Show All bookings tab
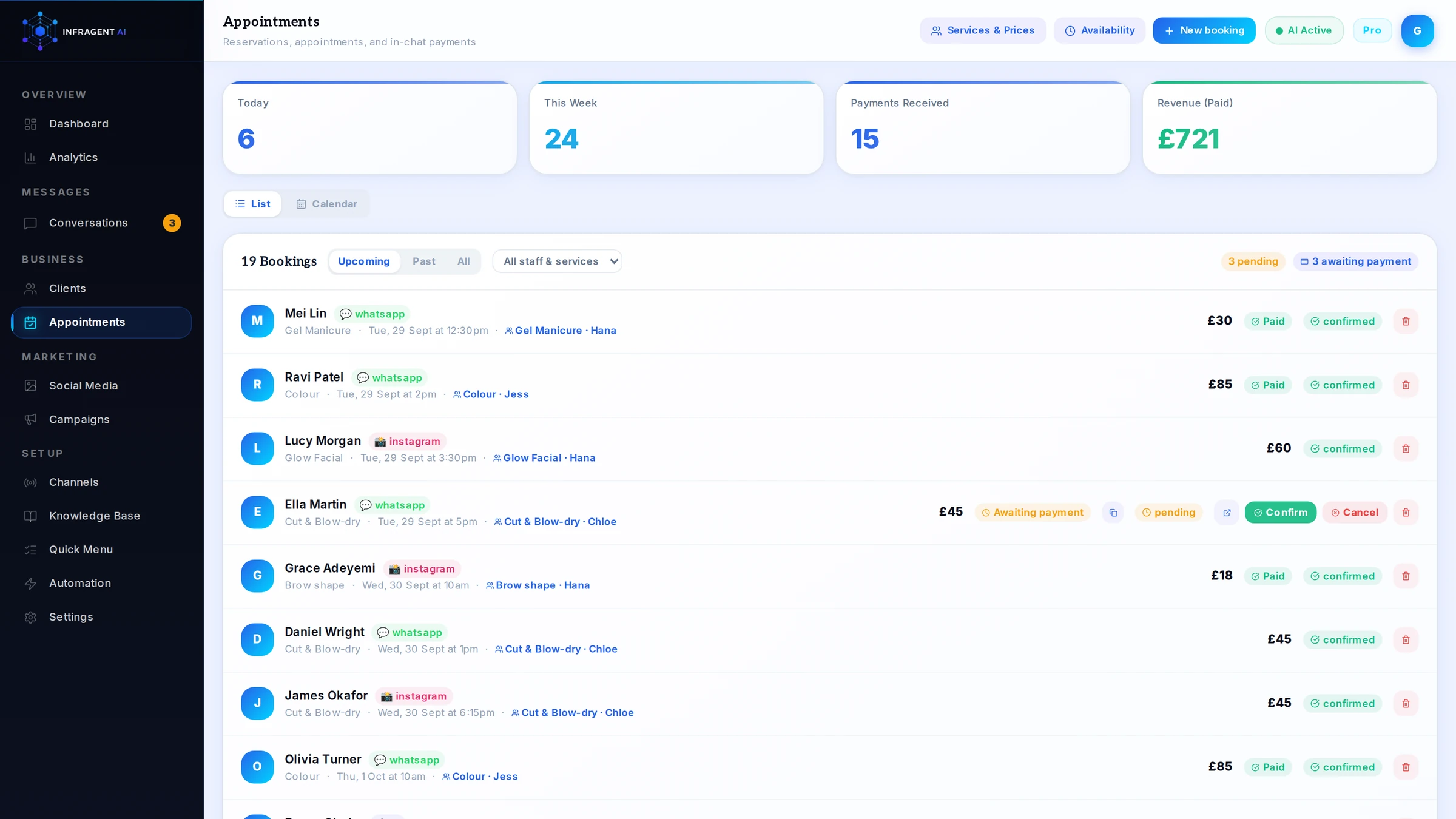The height and width of the screenshot is (819, 1456). click(463, 261)
